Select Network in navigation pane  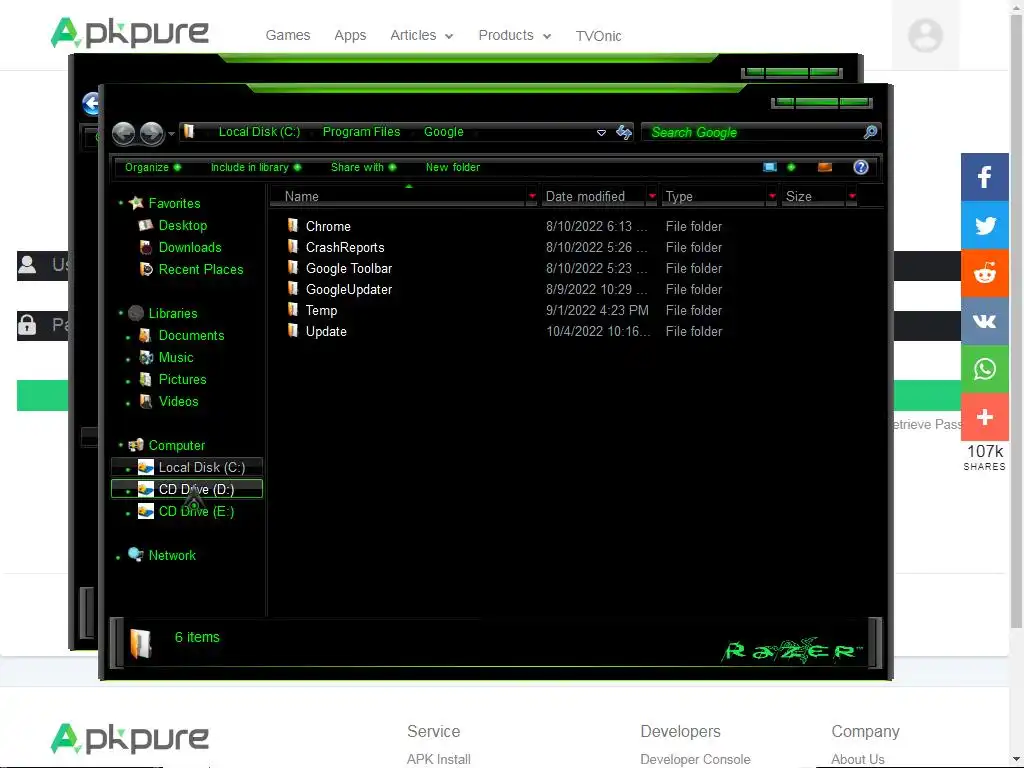pos(172,556)
